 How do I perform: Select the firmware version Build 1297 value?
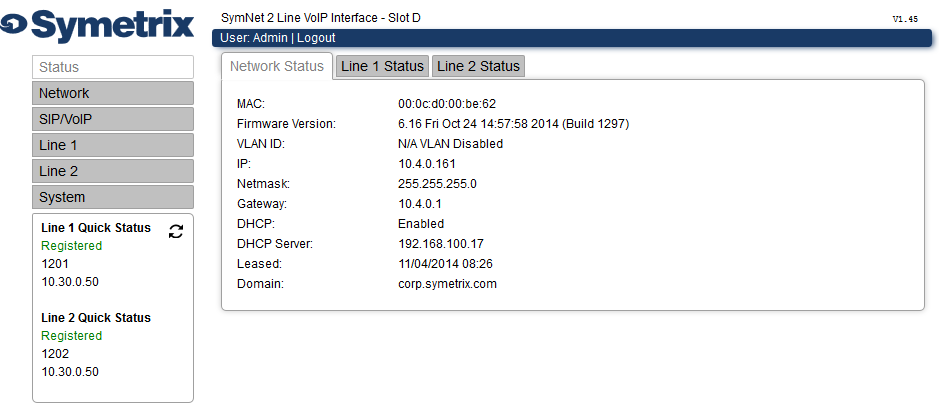point(514,124)
